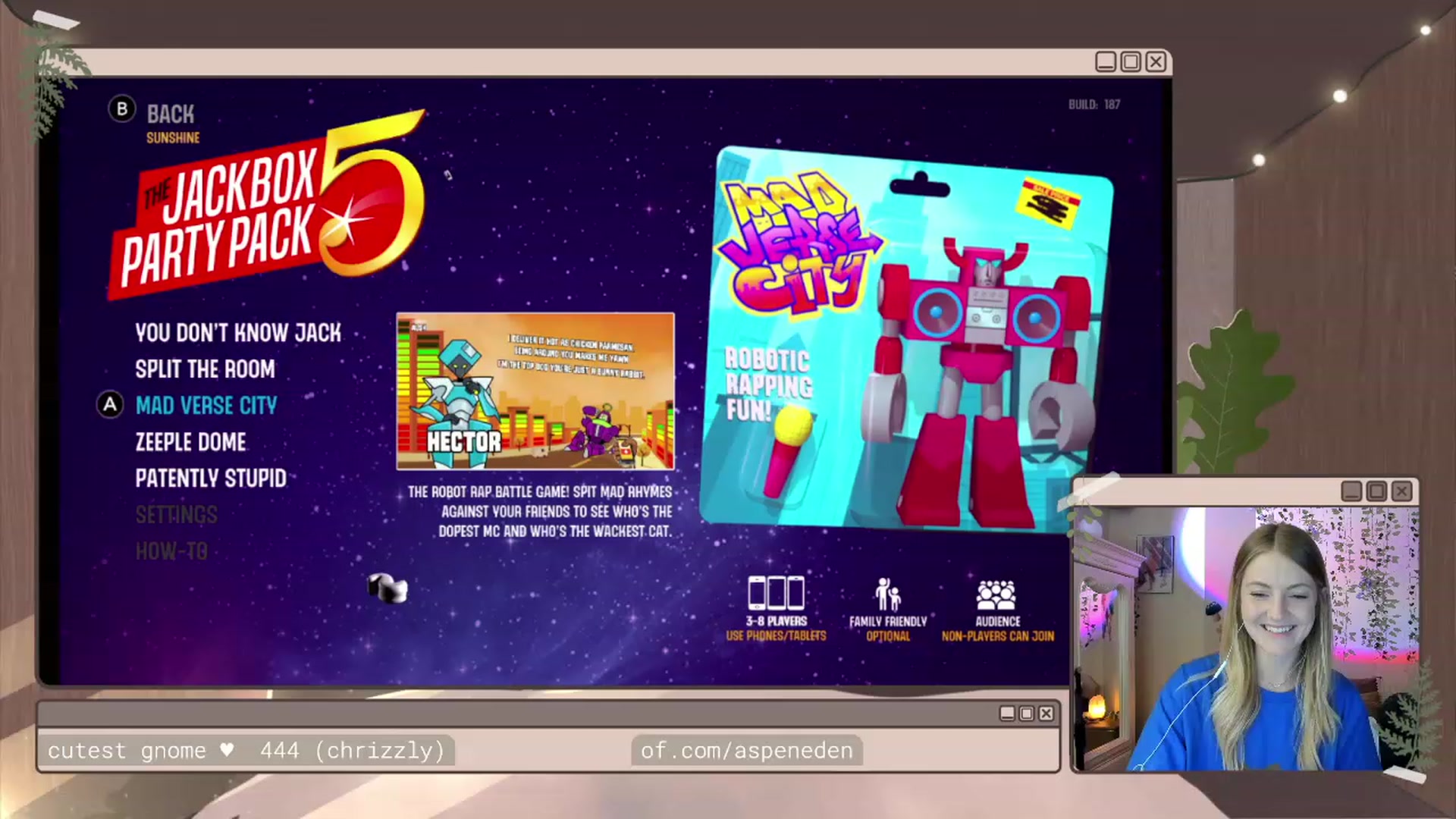The height and width of the screenshot is (819, 1456).
Task: Select YOU DON'T KNOW JACK from game menu
Action: click(238, 333)
